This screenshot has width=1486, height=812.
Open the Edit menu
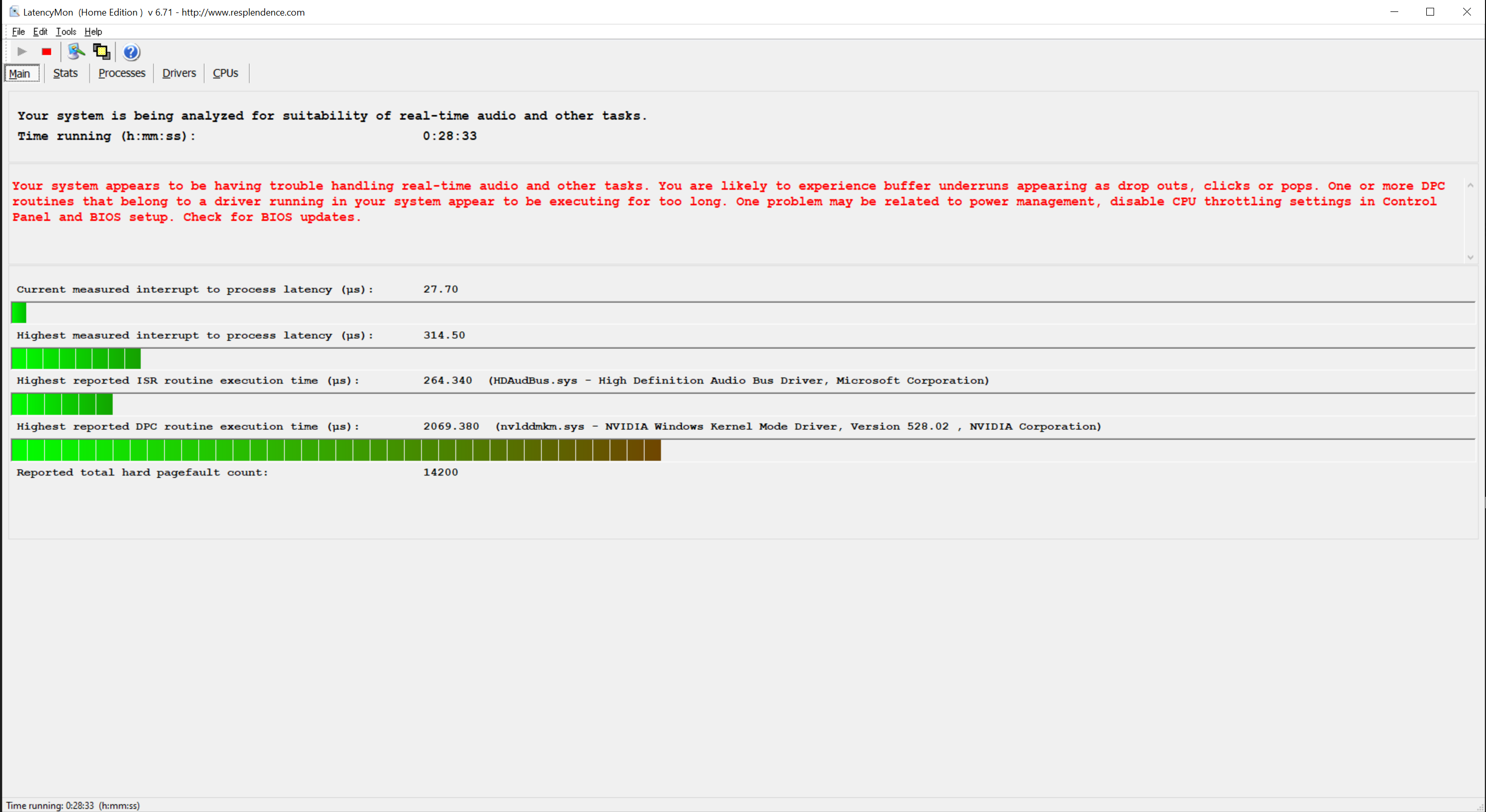(x=40, y=32)
